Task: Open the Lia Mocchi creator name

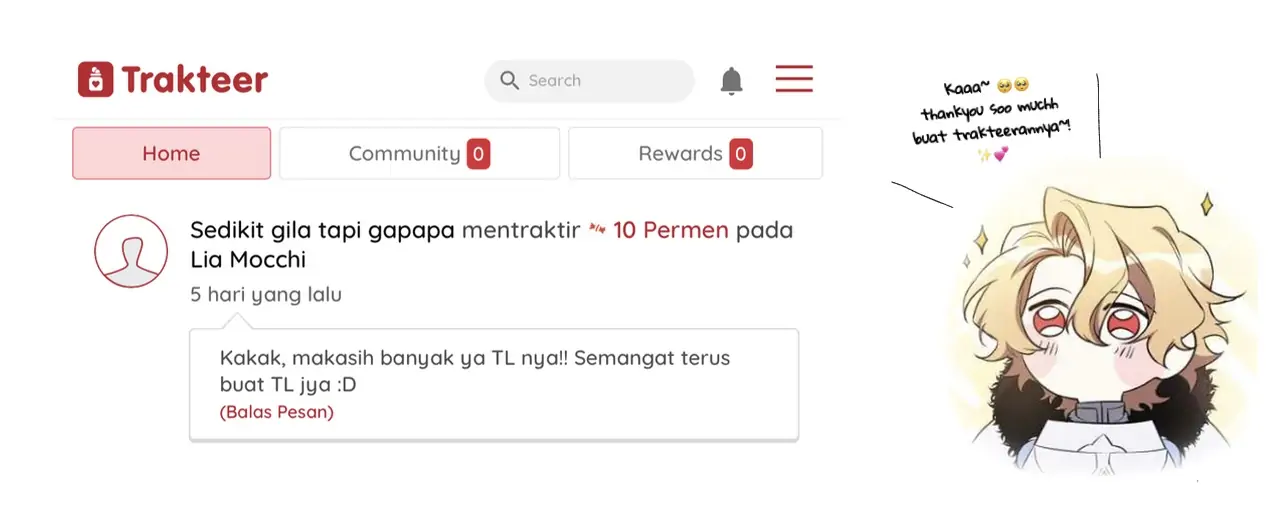Action: 248,260
